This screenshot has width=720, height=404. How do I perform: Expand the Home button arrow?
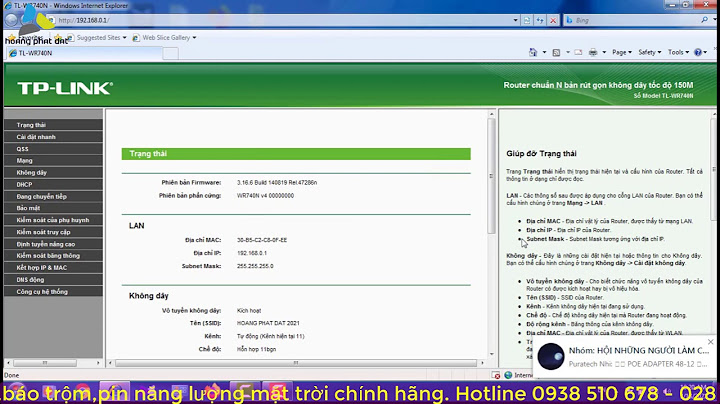coord(544,52)
